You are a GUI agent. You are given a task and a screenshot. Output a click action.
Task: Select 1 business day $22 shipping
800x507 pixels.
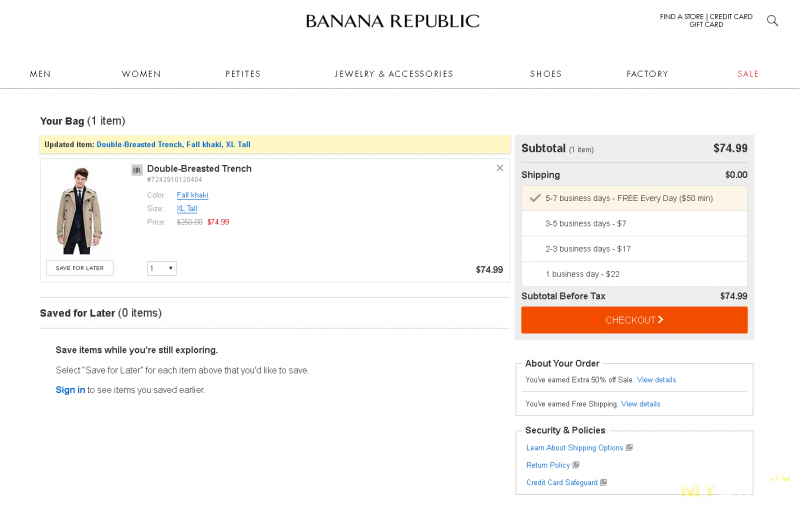pyautogui.click(x=634, y=274)
